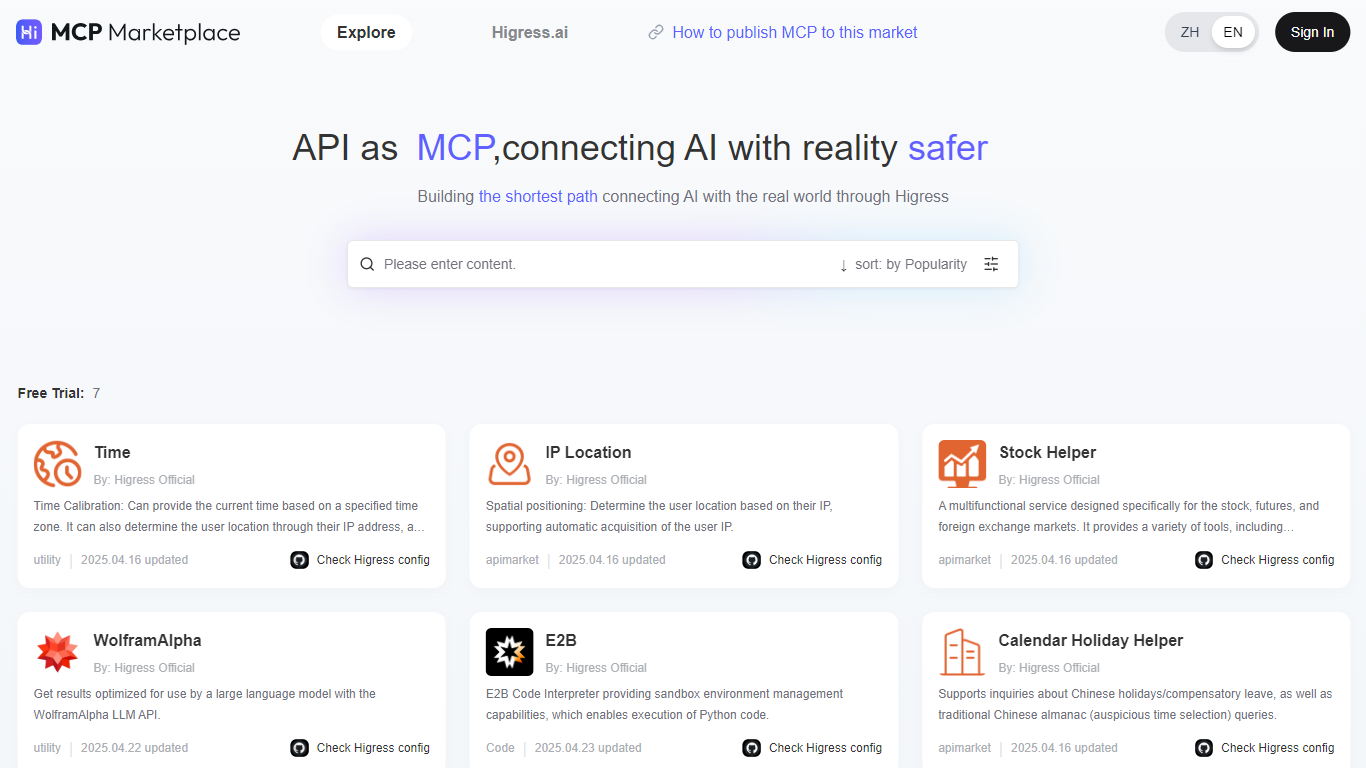Select the Explore tab
This screenshot has width=1366, height=768.
366,32
